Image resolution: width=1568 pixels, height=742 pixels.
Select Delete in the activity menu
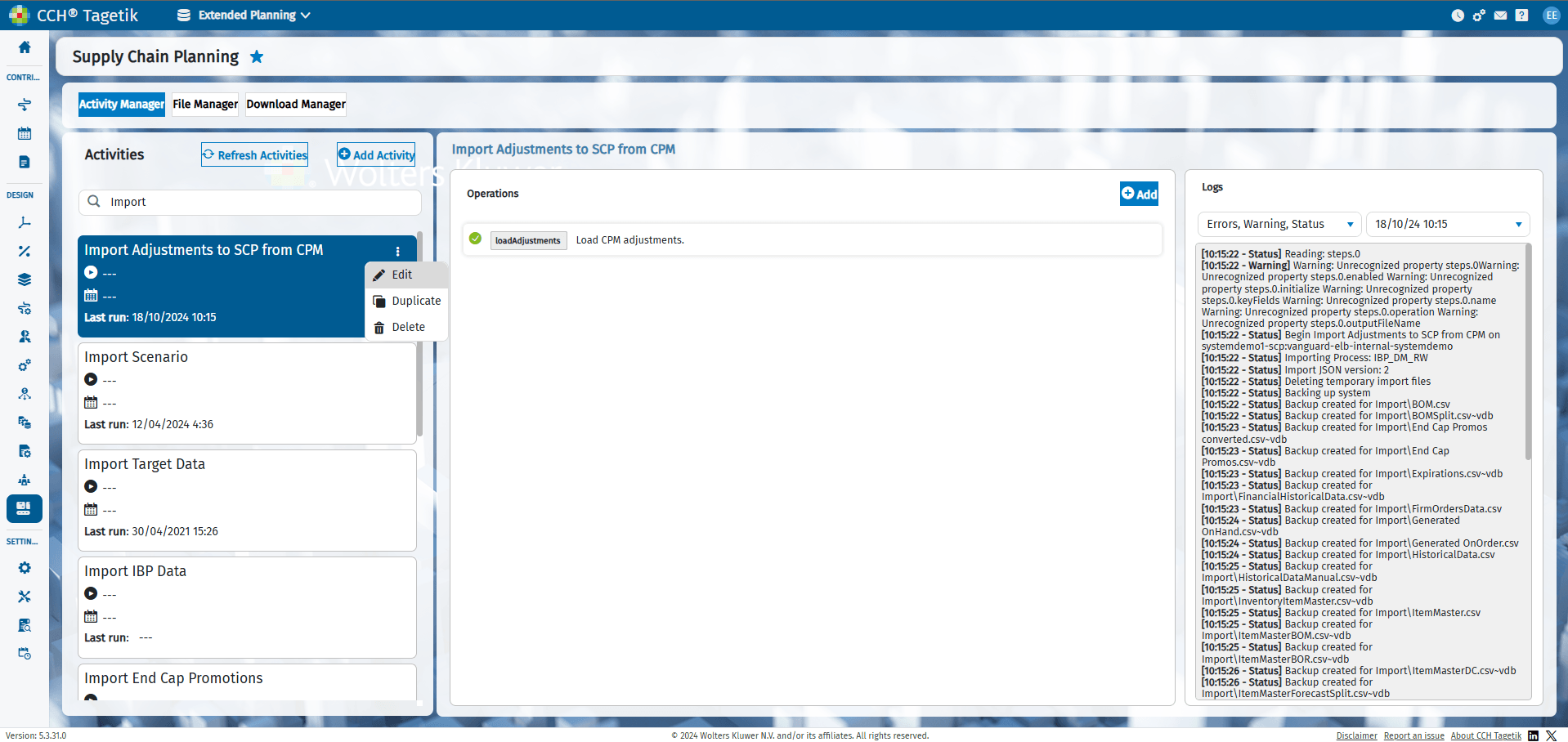pyautogui.click(x=406, y=327)
